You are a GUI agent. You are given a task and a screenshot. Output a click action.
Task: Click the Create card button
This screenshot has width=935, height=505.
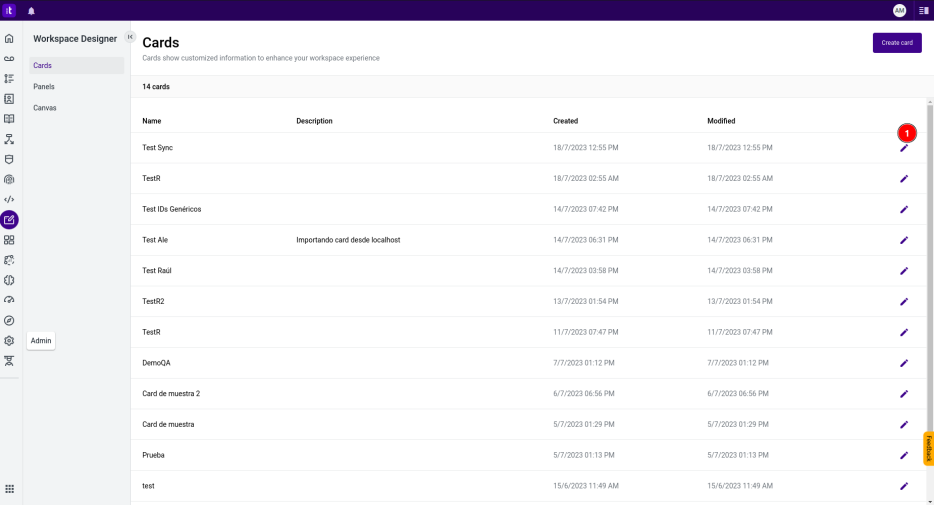coord(897,43)
